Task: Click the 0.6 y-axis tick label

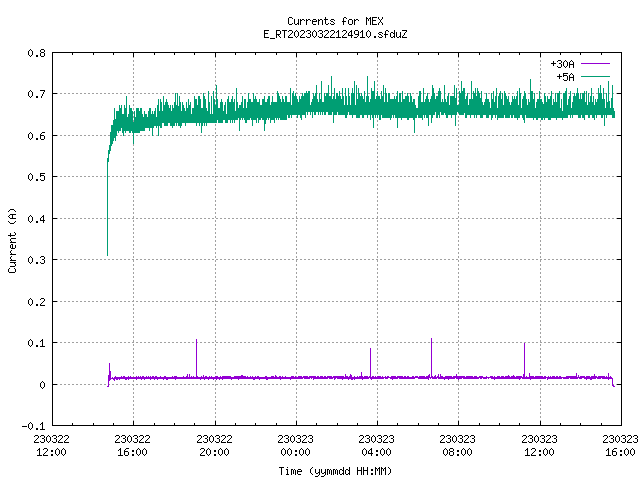Action: coord(36,136)
